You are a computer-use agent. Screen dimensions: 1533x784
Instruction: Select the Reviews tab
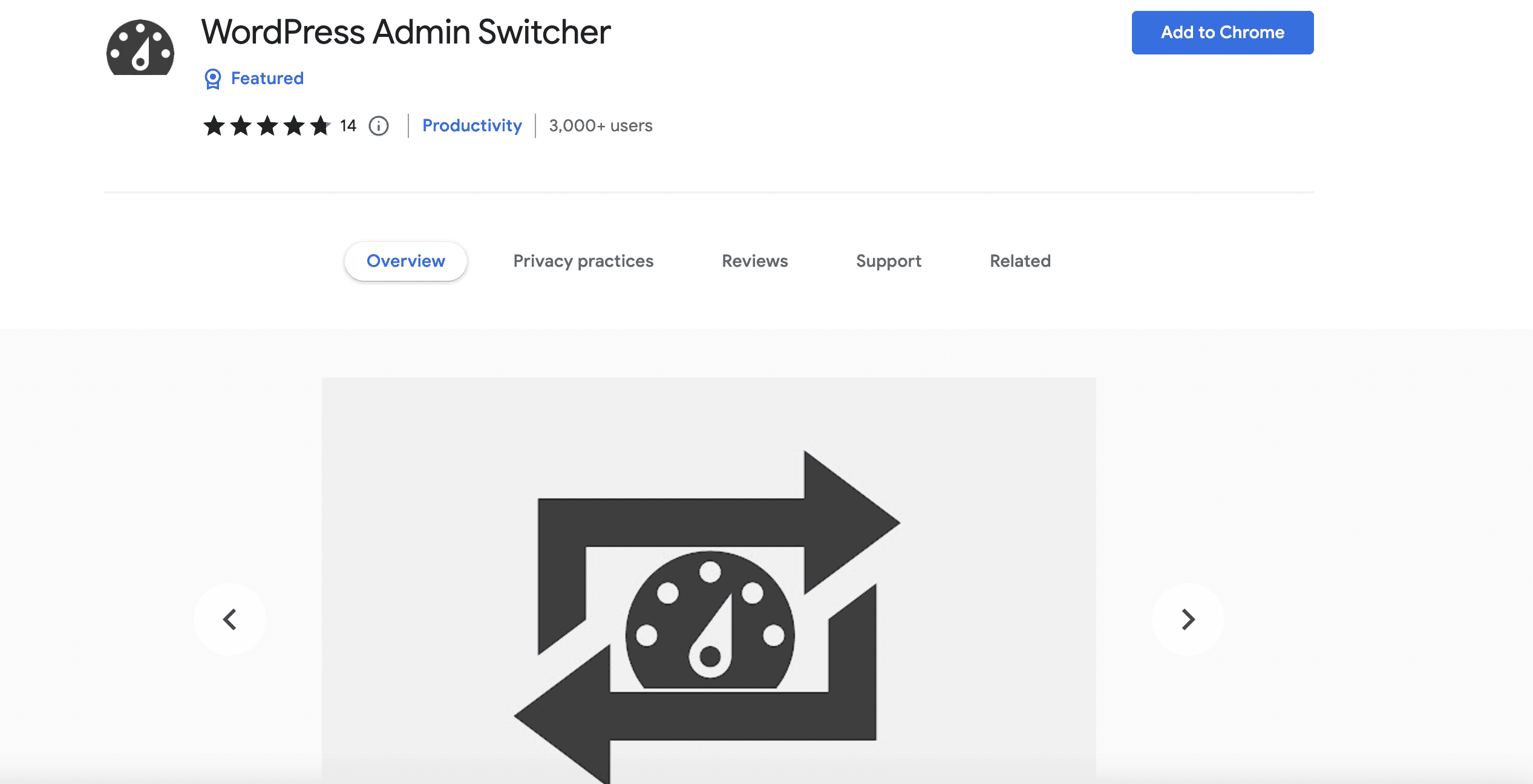click(755, 260)
